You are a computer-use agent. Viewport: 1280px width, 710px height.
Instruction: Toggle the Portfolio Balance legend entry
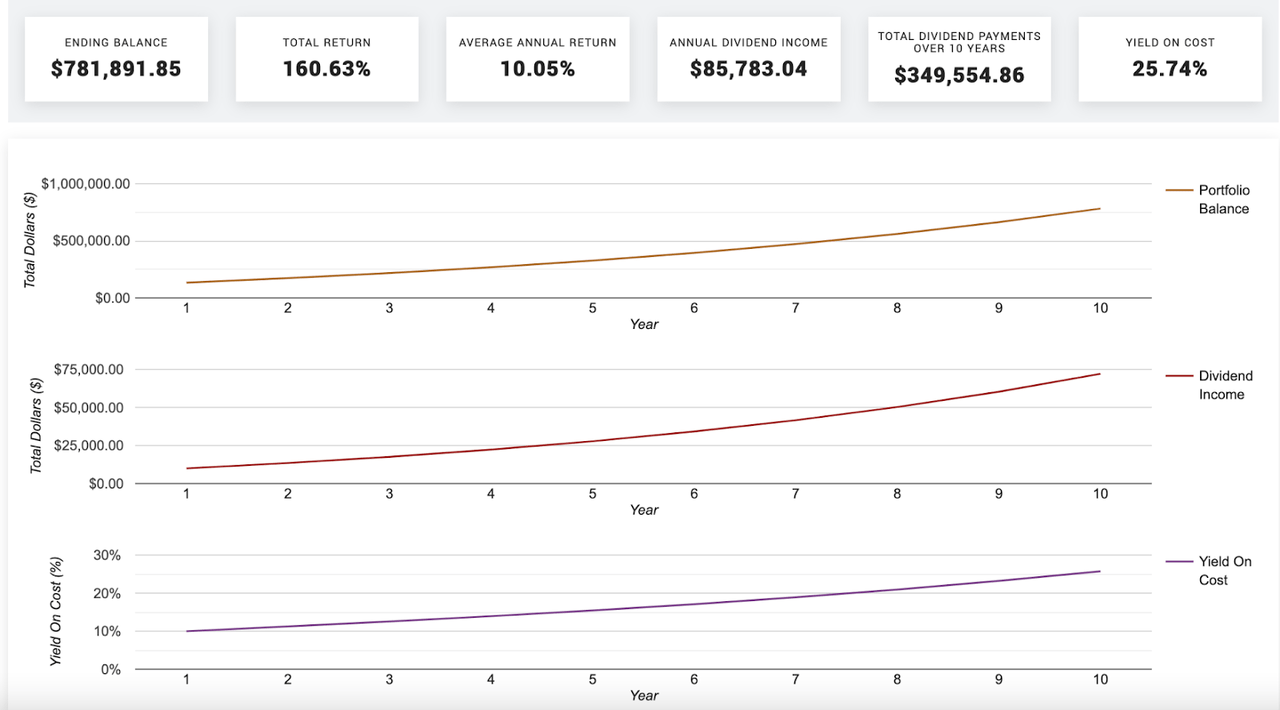tap(1212, 199)
